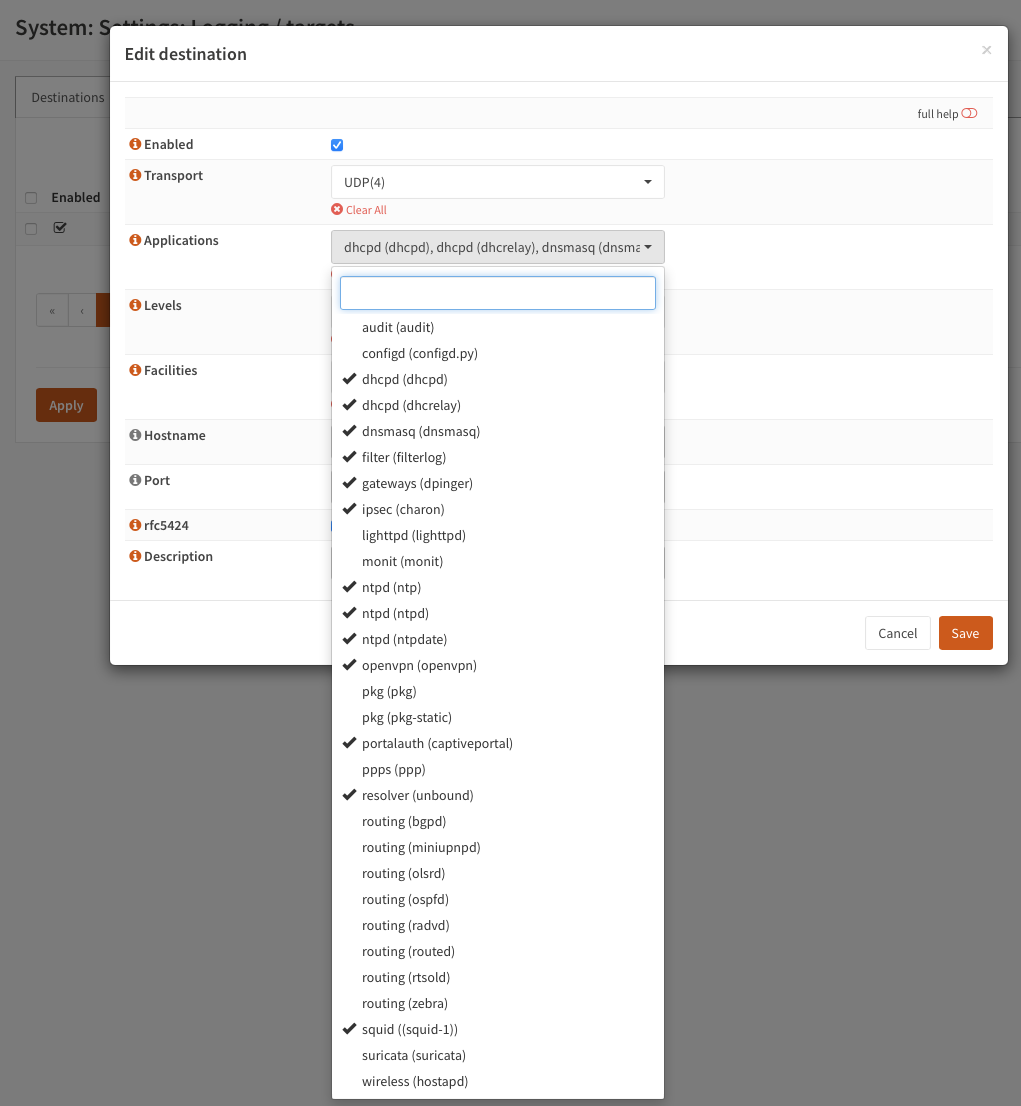Click the Applications search input field
Image resolution: width=1021 pixels, height=1106 pixels.
point(497,293)
